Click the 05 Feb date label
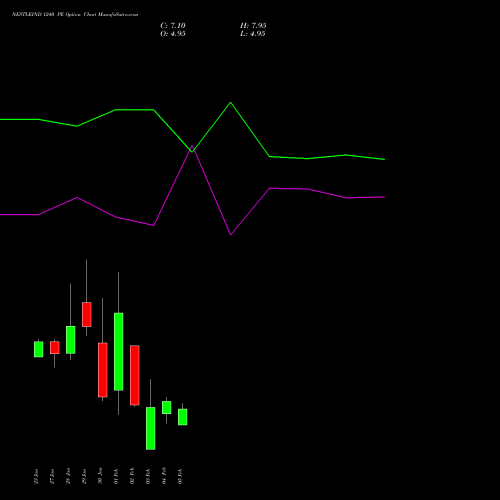The image size is (500, 500). click(180, 476)
